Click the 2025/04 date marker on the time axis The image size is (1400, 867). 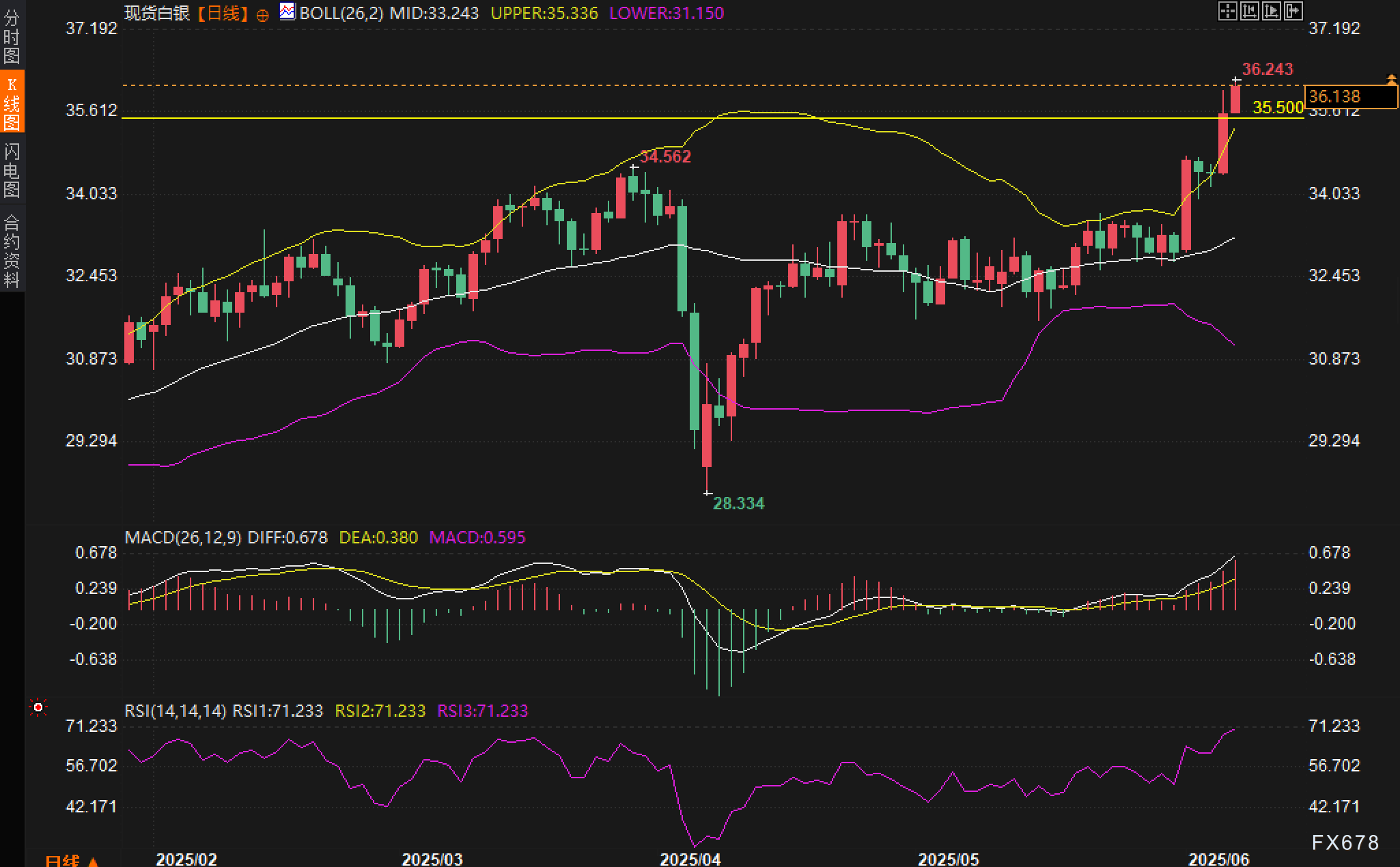point(690,859)
